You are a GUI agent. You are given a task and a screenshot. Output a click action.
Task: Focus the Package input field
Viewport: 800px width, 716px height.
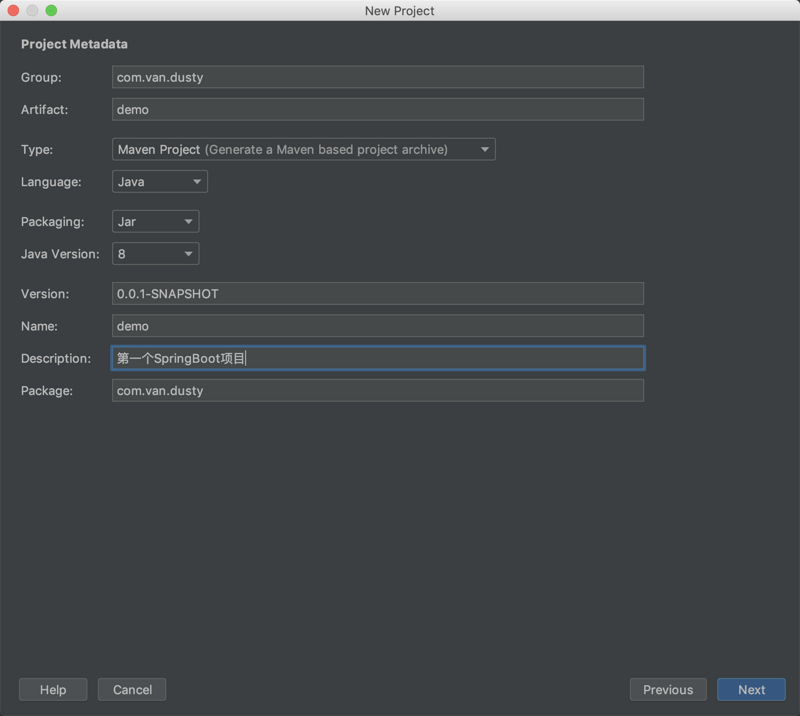377,390
